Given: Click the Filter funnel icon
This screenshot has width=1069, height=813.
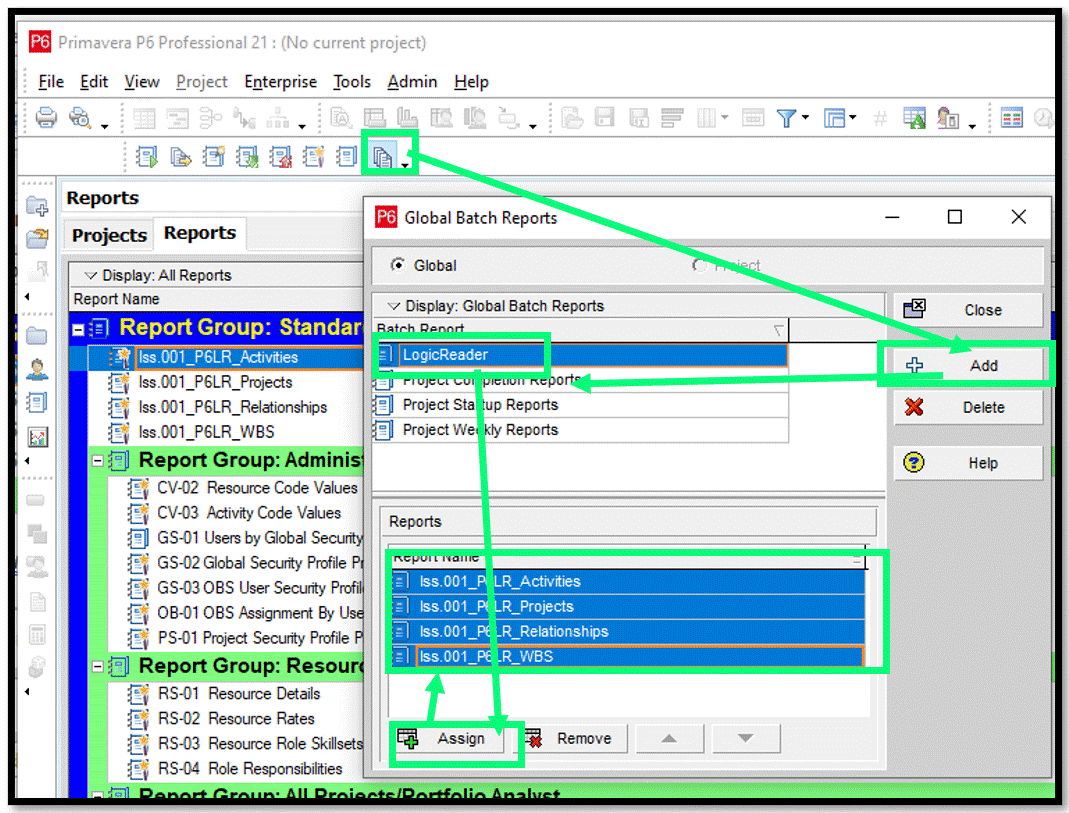Looking at the screenshot, I should 786,118.
